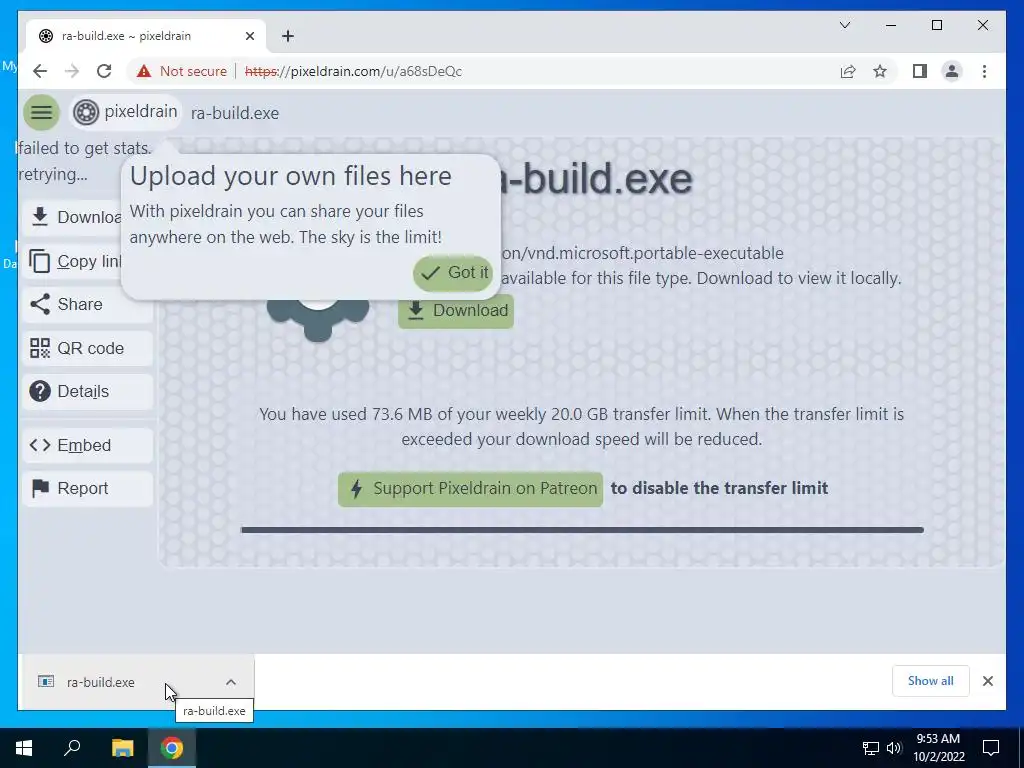Show the QR code for this file

[x=88, y=348]
